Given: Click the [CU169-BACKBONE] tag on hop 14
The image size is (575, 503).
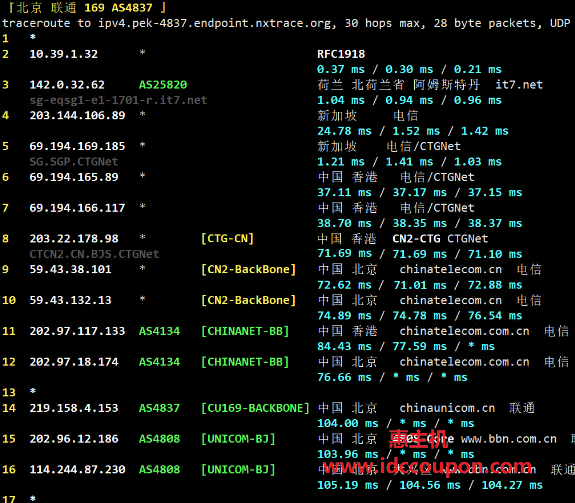Looking at the screenshot, I should pyautogui.click(x=255, y=408).
